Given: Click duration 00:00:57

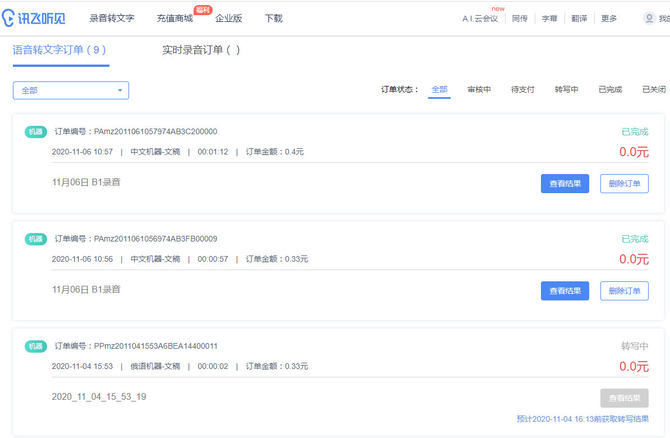Looking at the screenshot, I should [213, 259].
